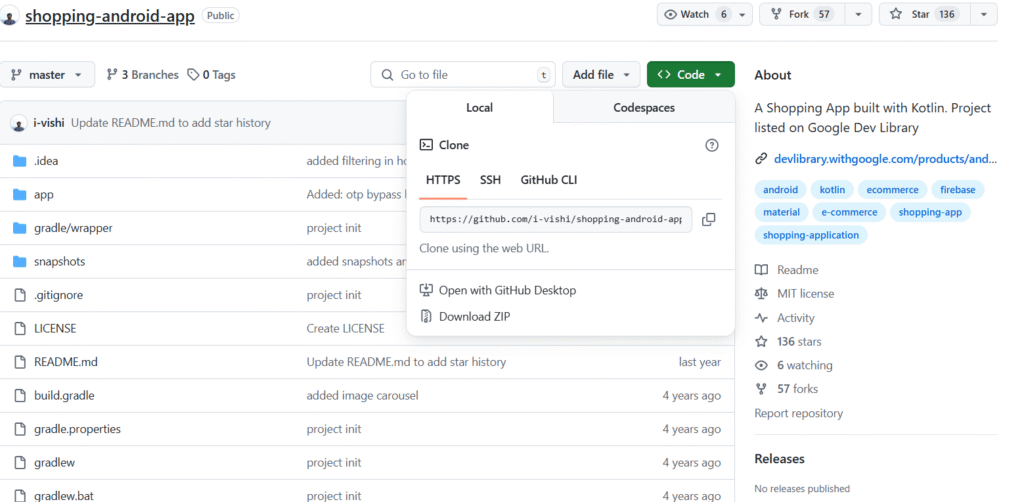Open the Watch notifications dropdown
The image size is (1024, 502).
705,14
